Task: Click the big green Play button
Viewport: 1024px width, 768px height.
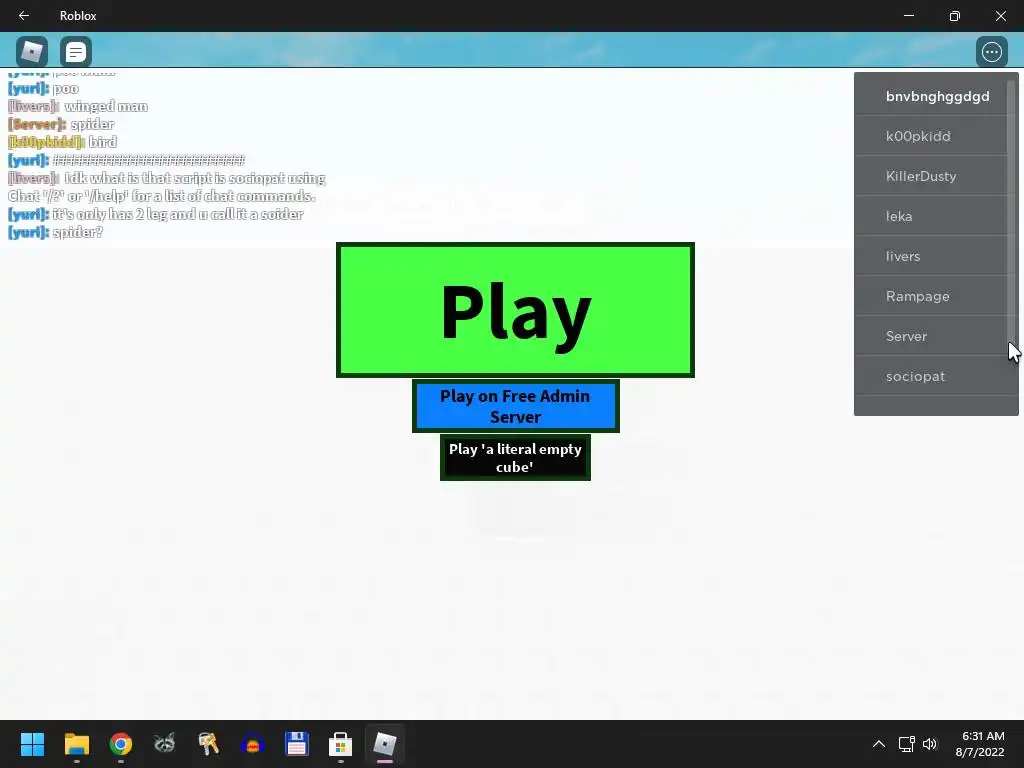Action: [515, 310]
